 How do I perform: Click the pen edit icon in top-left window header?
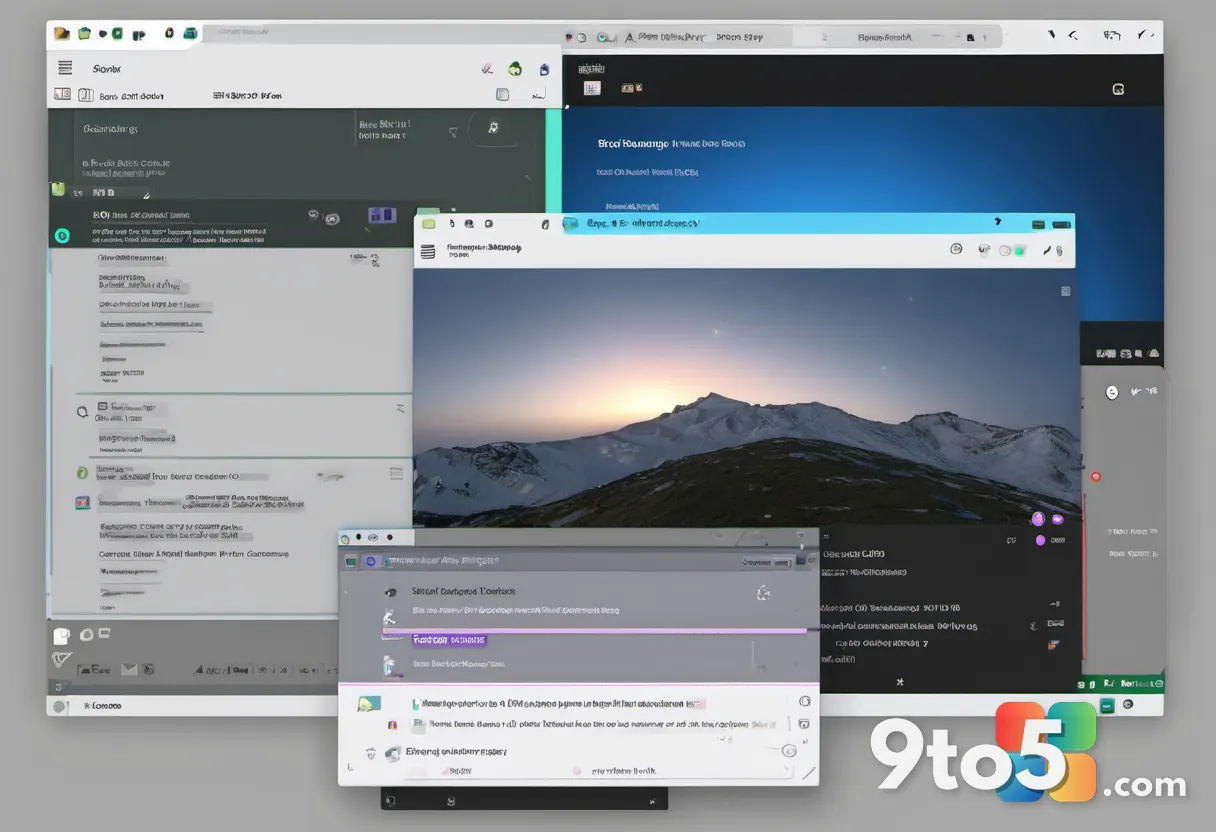487,69
